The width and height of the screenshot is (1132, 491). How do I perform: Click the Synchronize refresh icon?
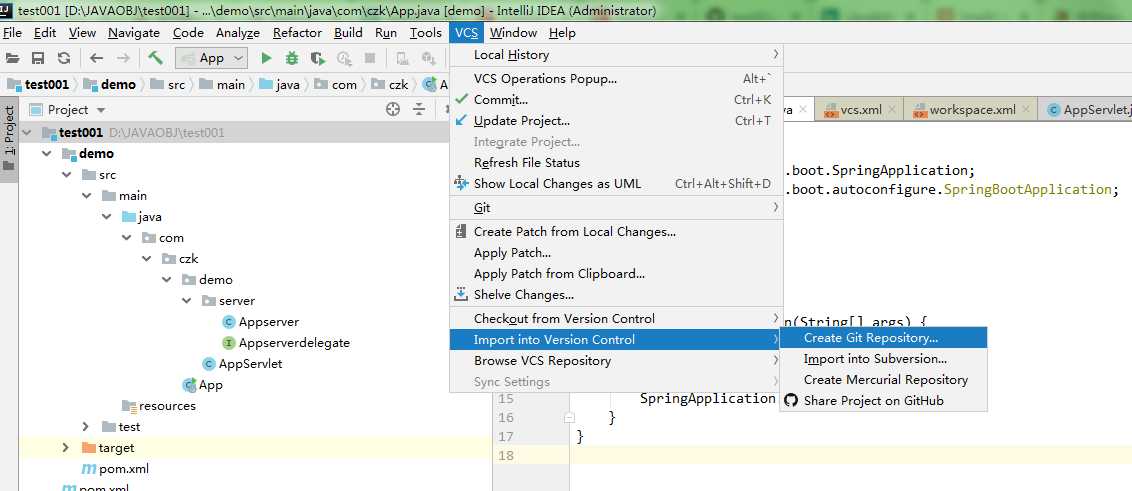(64, 58)
